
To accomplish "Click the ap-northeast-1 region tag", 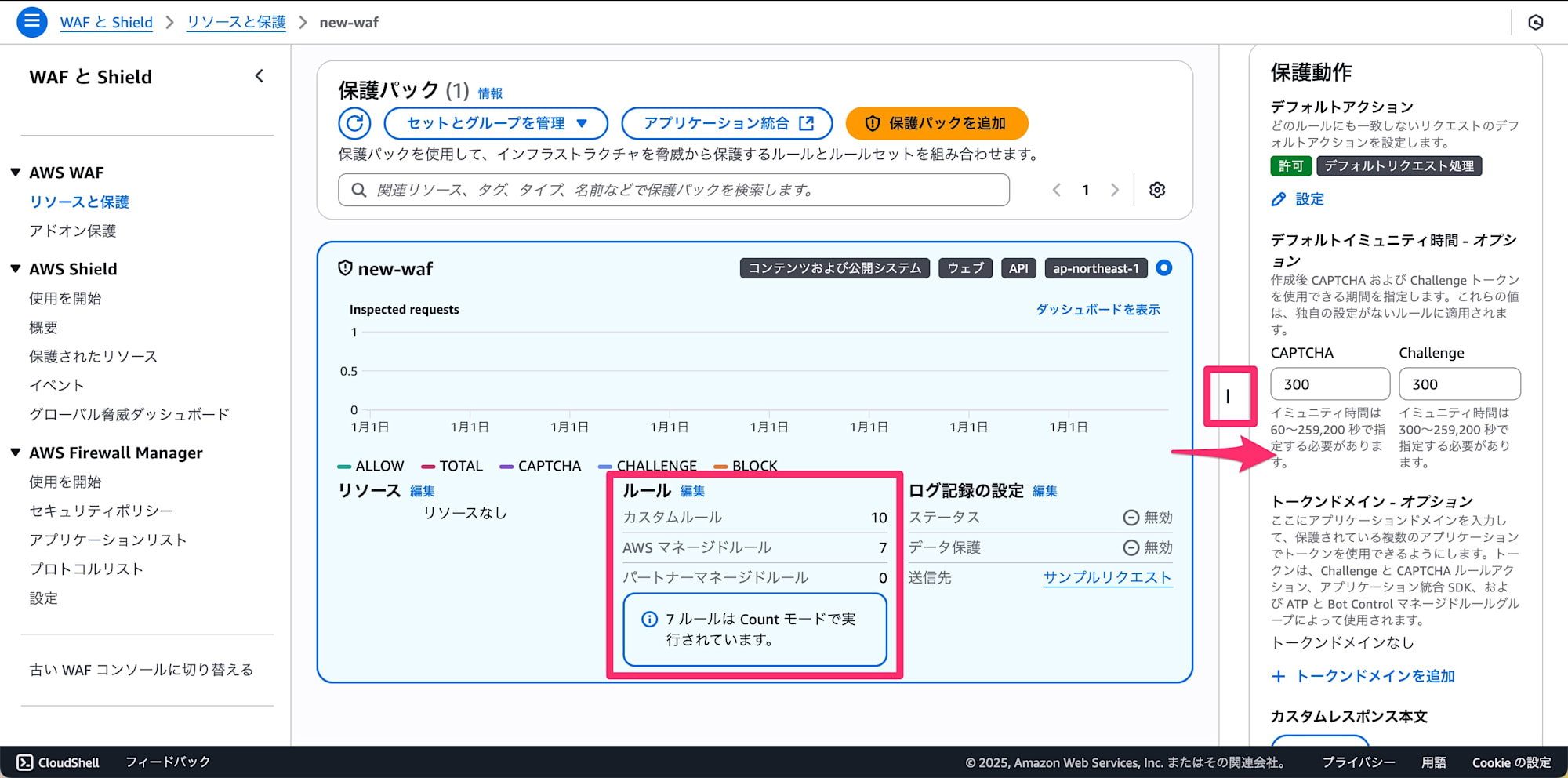I will tap(1096, 268).
